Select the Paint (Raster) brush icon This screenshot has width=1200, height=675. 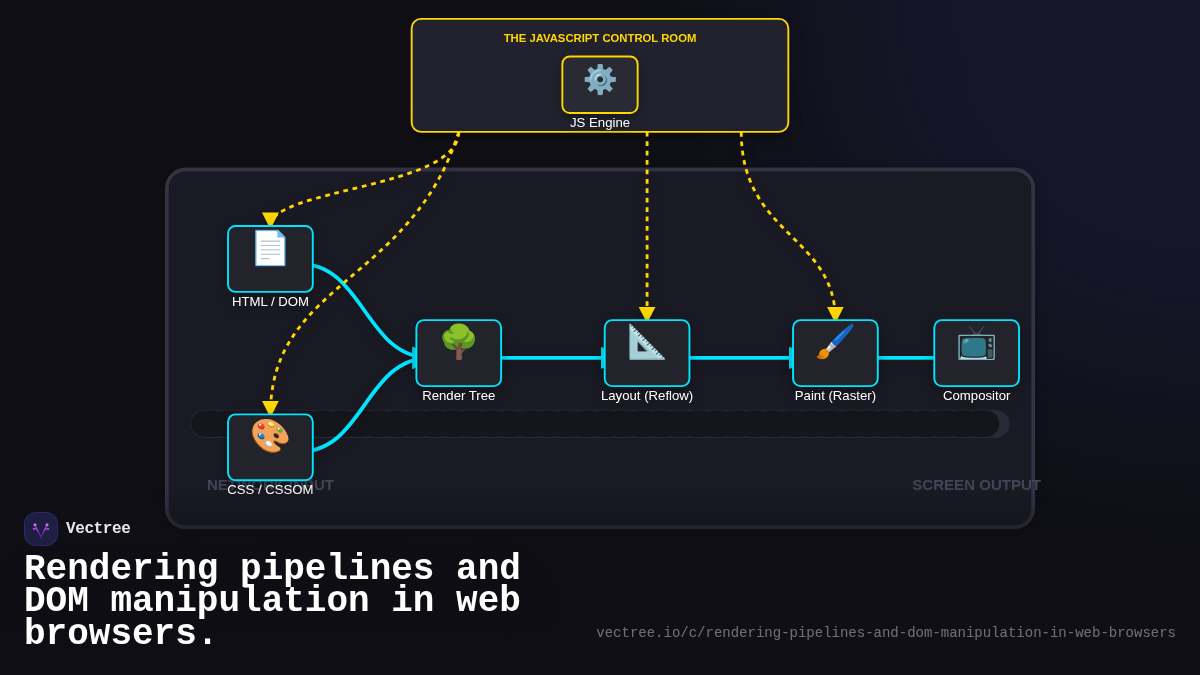pyautogui.click(x=835, y=352)
